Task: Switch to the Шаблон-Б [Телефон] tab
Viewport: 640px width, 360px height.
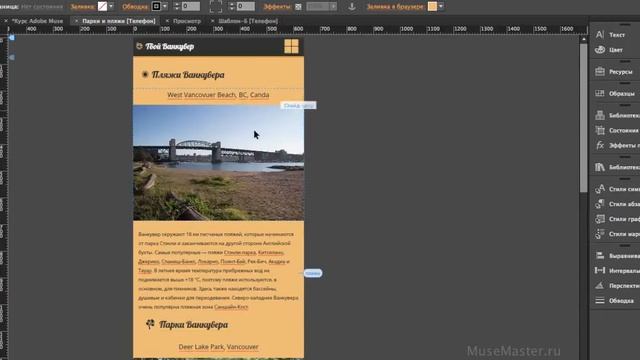Action: pyautogui.click(x=248, y=21)
